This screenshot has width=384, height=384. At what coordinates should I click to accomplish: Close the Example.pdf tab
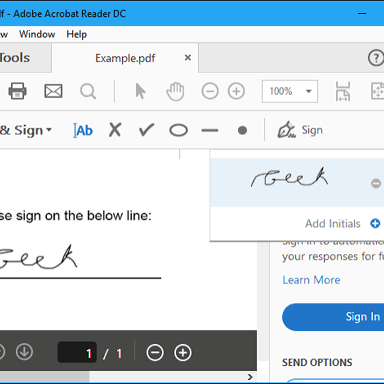188,58
